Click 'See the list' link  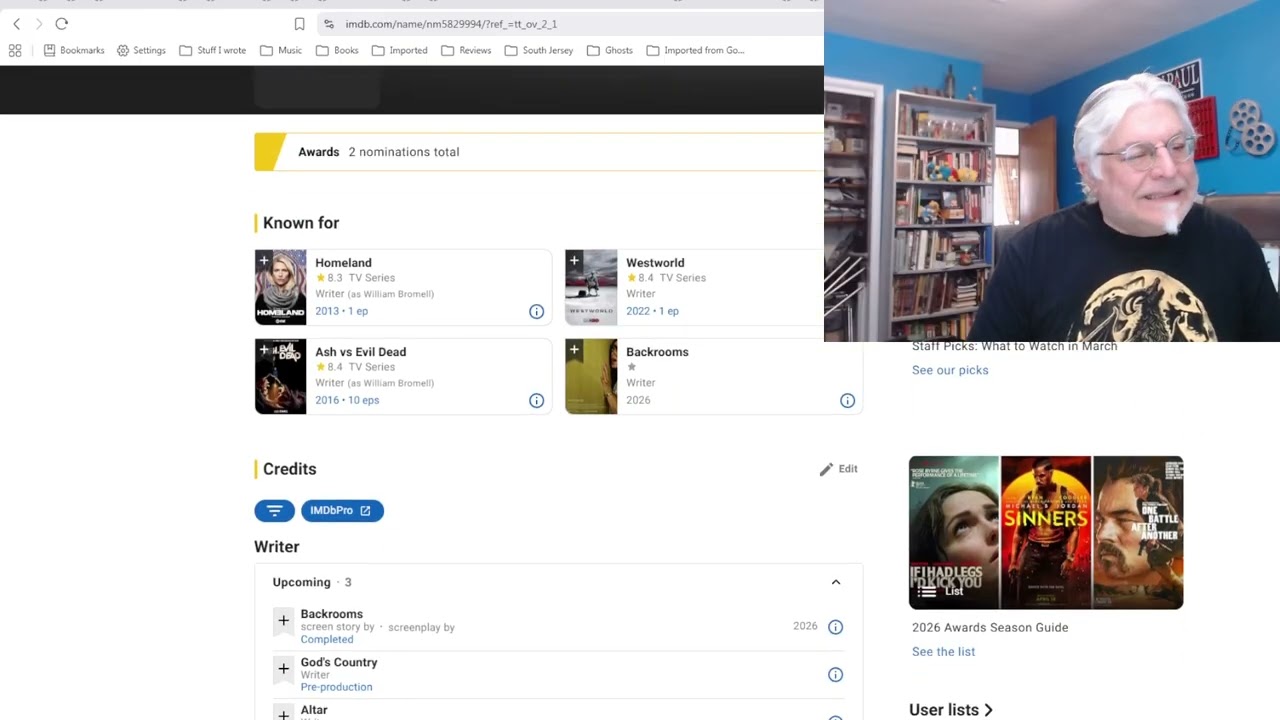tap(943, 652)
